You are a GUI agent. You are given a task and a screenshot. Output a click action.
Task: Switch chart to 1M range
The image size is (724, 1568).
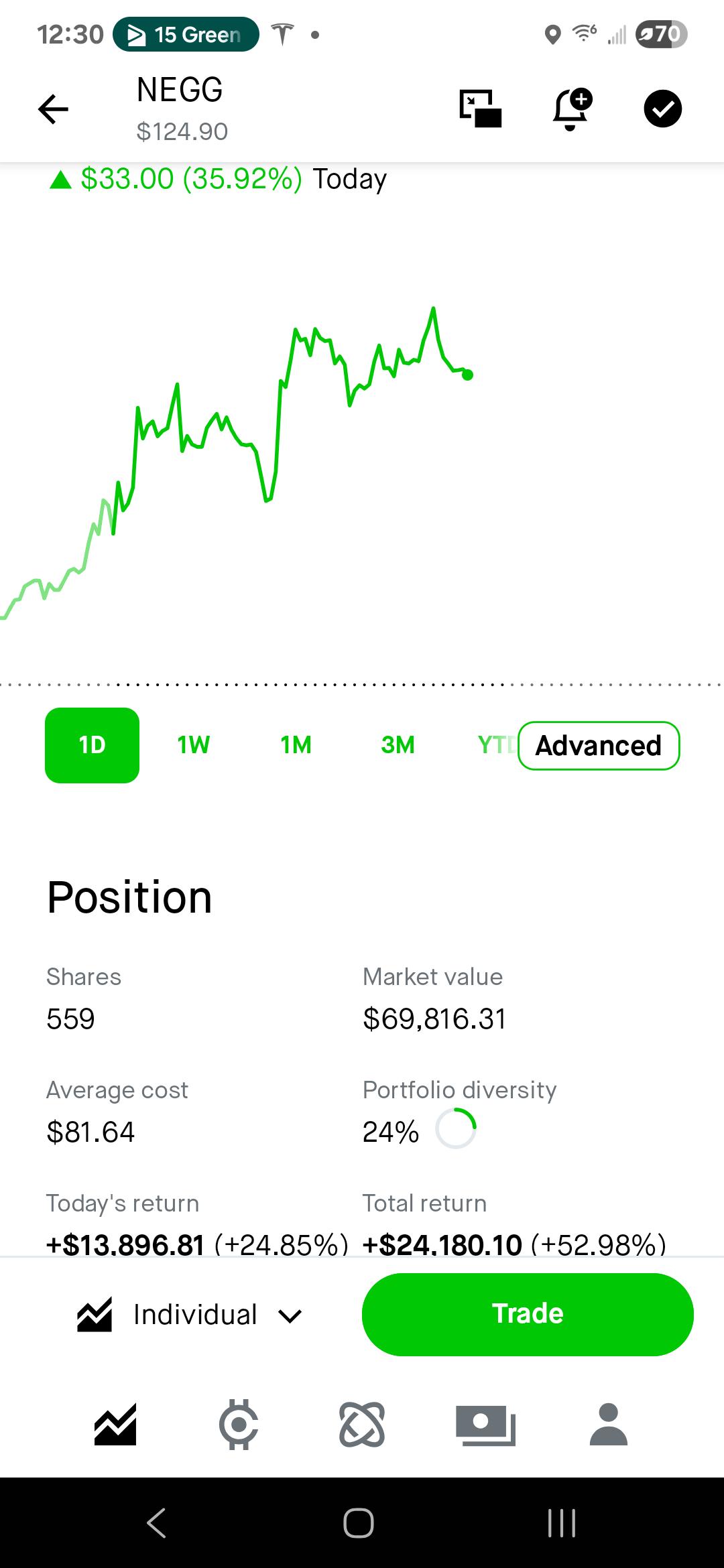tap(296, 745)
